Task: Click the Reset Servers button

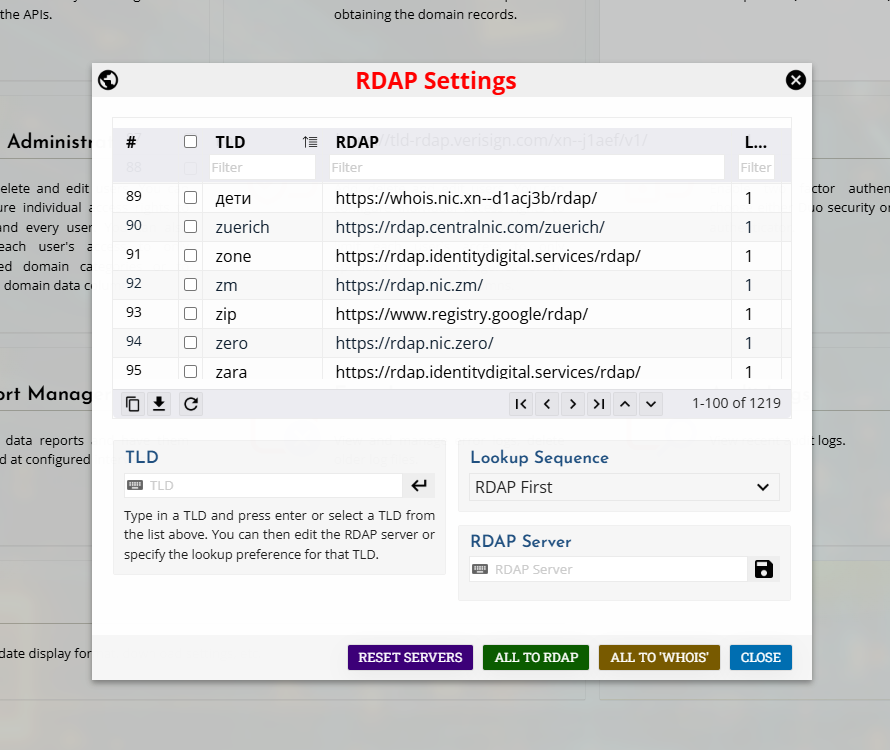Action: coord(410,657)
